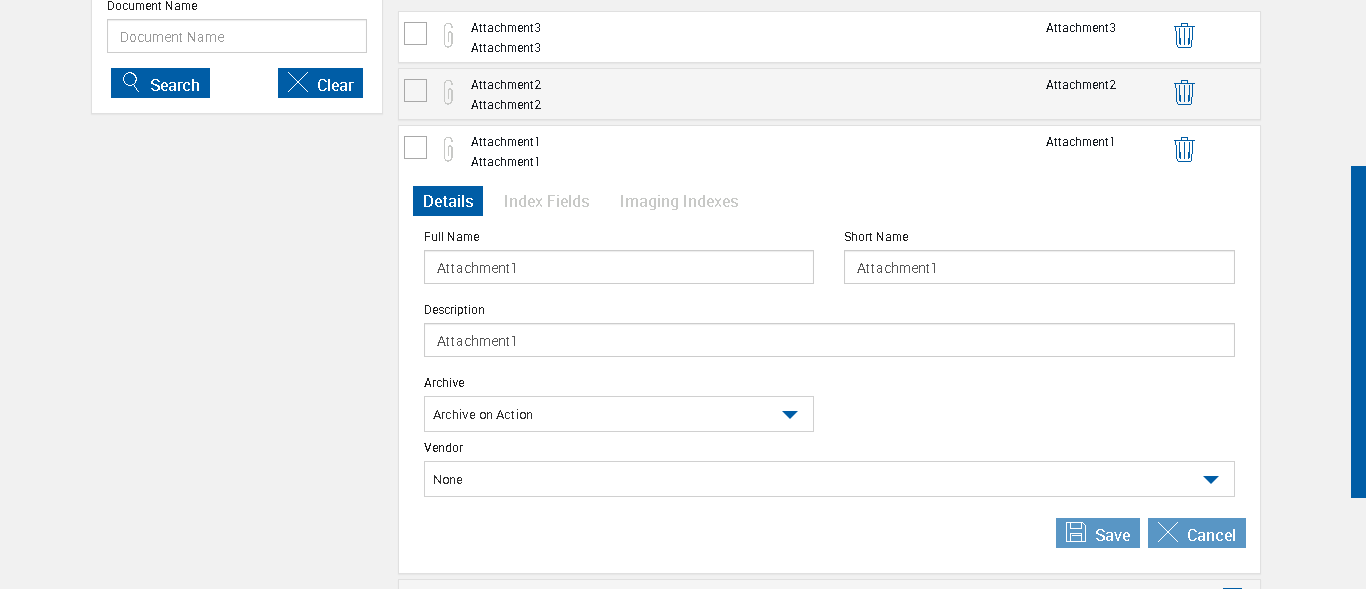Remove Attachment1 with its trash icon

[x=1184, y=150]
